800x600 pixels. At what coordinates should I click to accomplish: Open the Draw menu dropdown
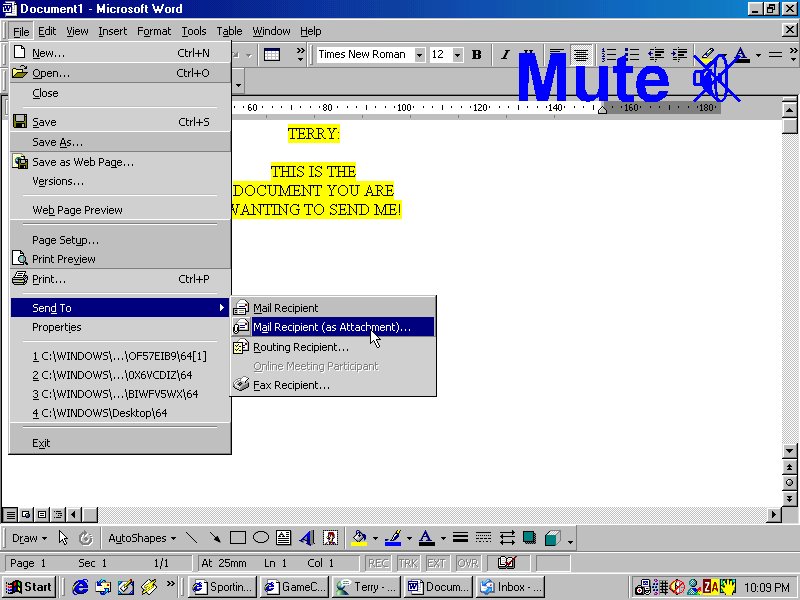click(29, 538)
